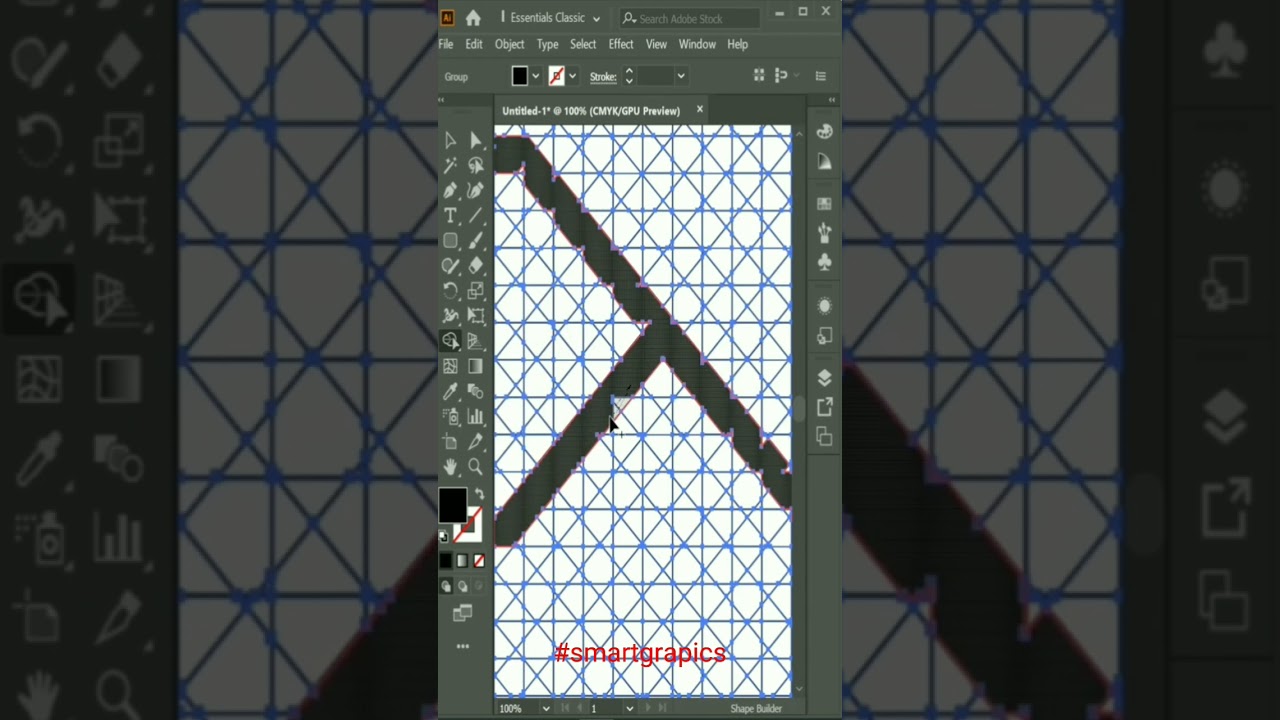
Task: Select the Free Transform tool
Action: (x=476, y=316)
